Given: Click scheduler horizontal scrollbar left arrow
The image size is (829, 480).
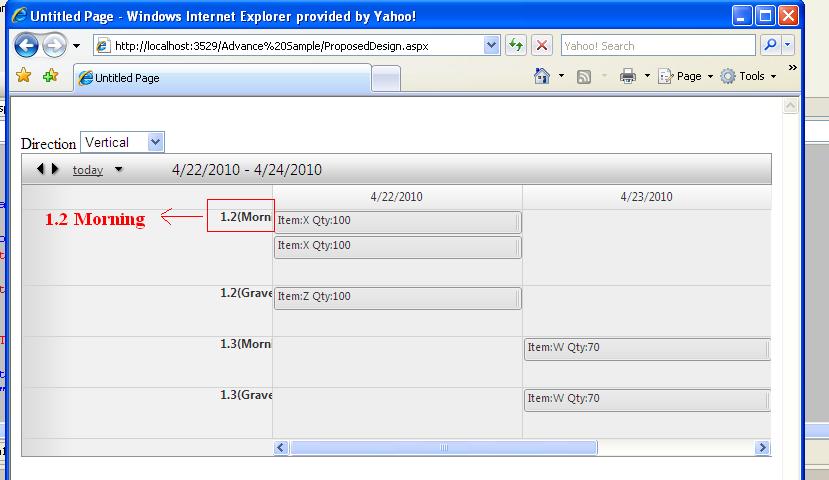Looking at the screenshot, I should click(281, 448).
